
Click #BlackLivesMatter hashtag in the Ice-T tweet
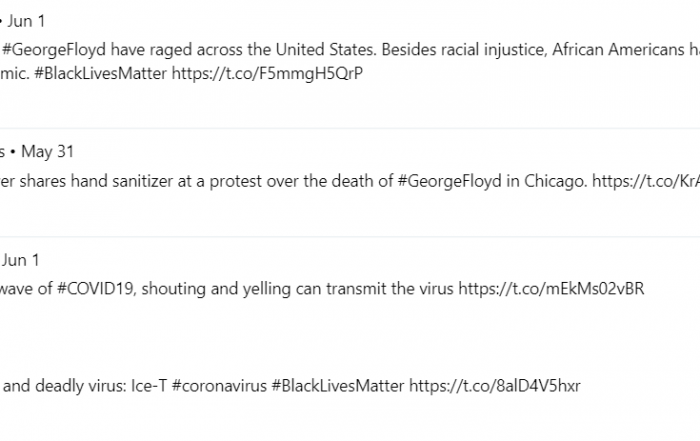tap(338, 385)
